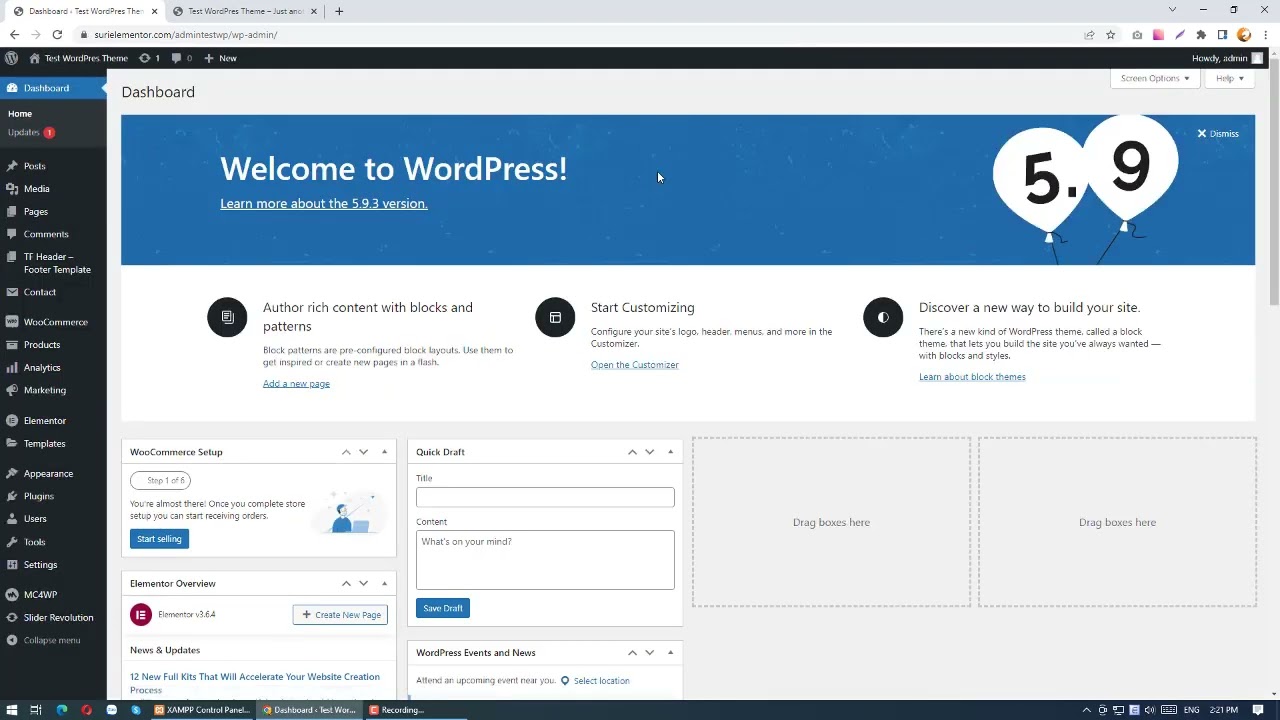Collapse the admin sidebar menu
This screenshot has height=720, width=1280.
pyautogui.click(x=45, y=640)
